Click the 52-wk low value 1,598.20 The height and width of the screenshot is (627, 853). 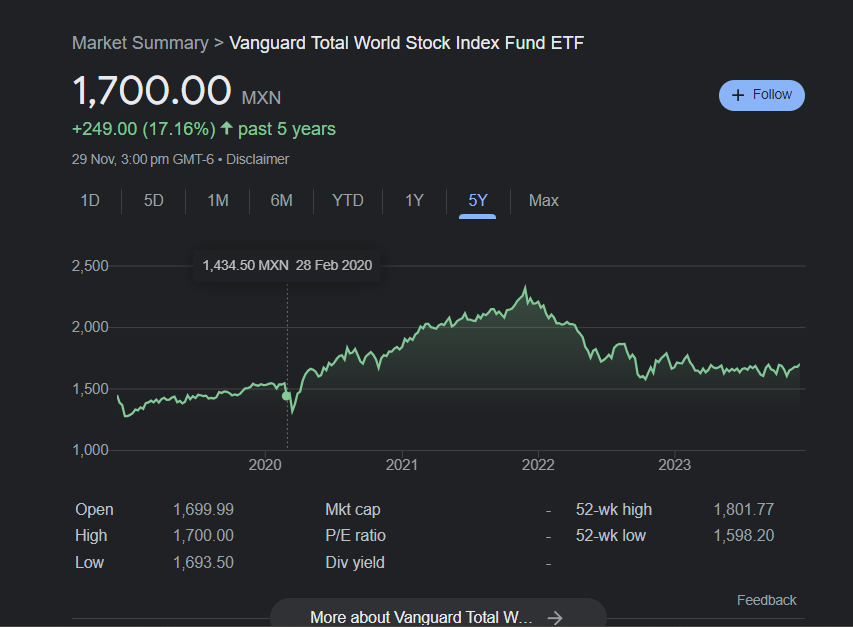point(744,536)
